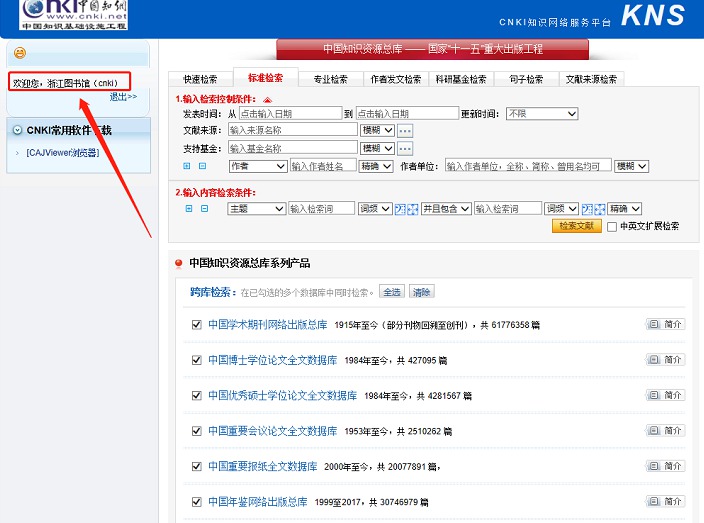This screenshot has width=704, height=523.
Task: Uncheck 中国重要会议论文全文数据库 checkbox
Action: 196,431
